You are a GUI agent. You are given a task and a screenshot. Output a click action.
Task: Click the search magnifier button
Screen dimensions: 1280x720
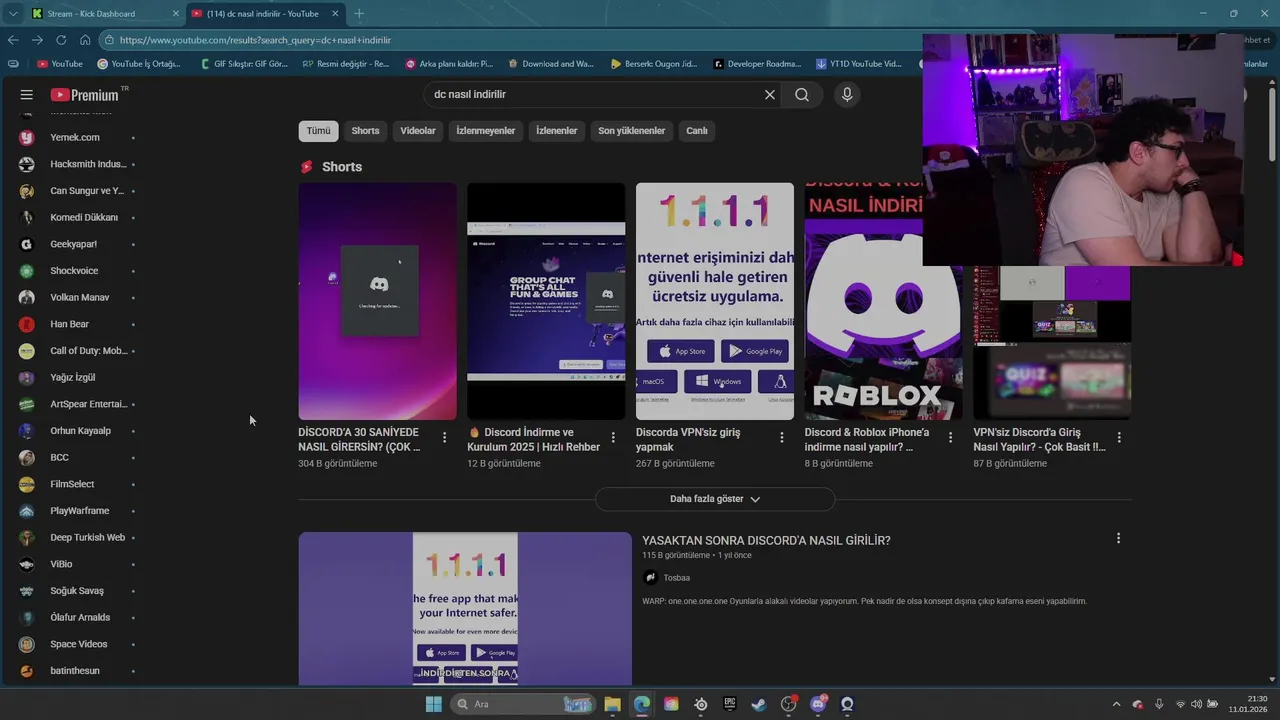pos(802,95)
